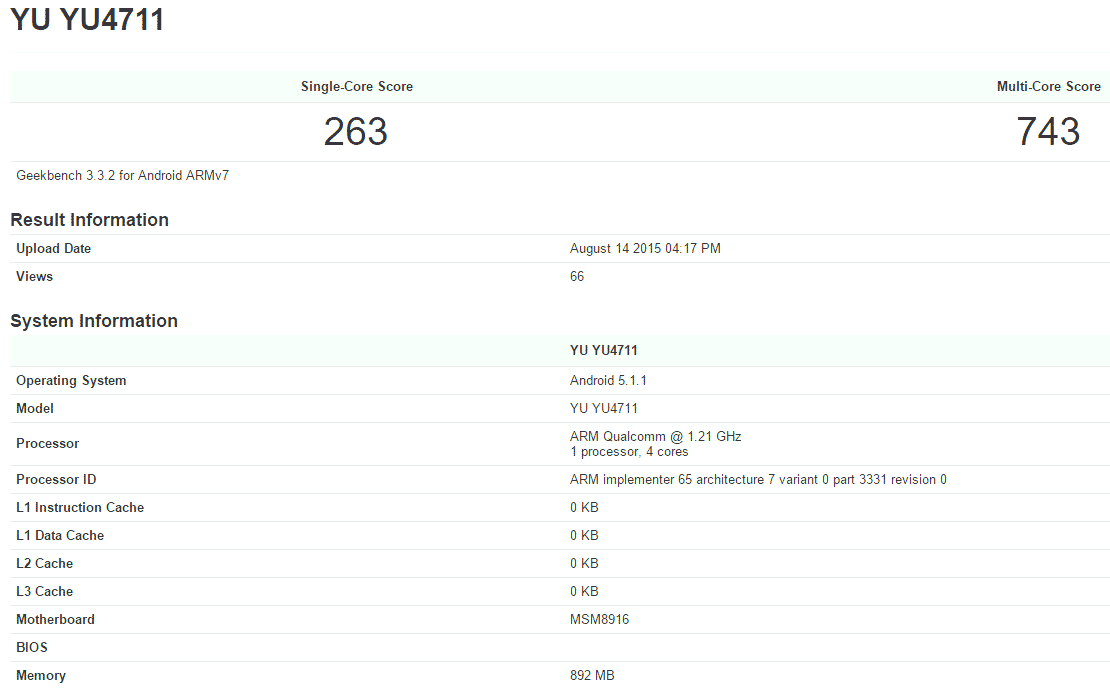1110x689 pixels.
Task: Click the MSM8916 motherboard value
Action: point(599,620)
